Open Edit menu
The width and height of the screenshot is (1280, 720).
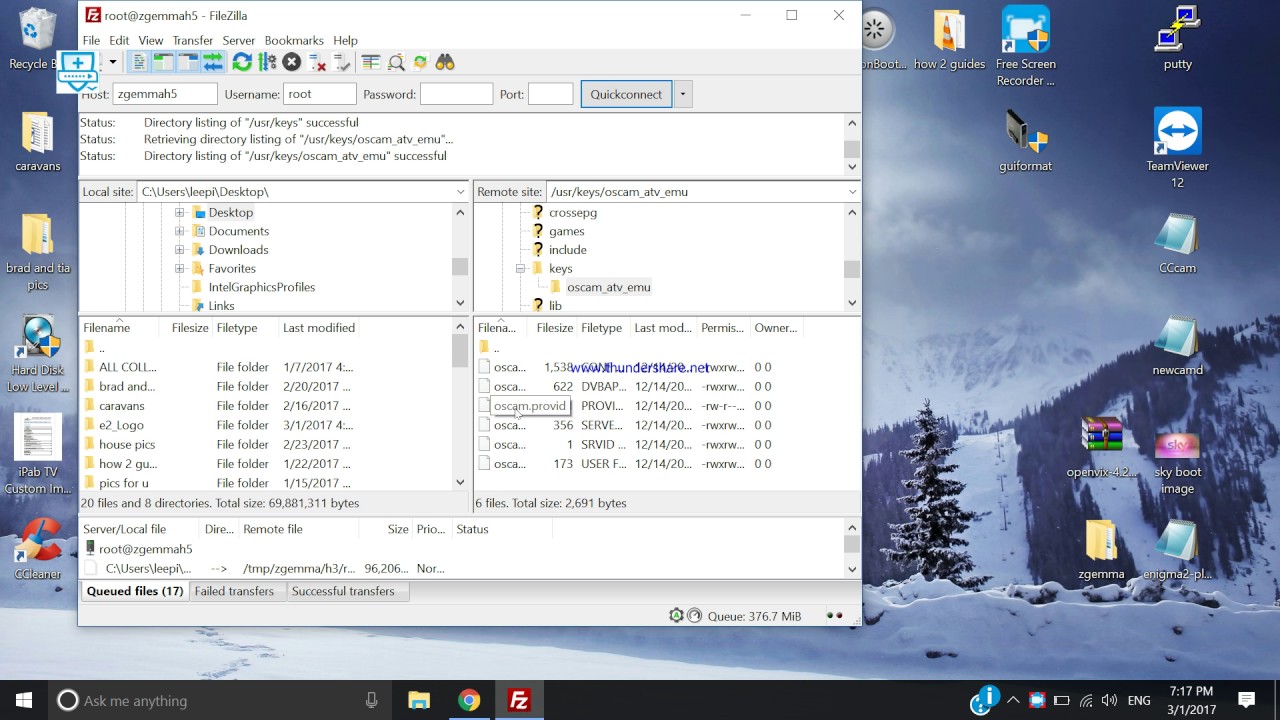pos(119,40)
